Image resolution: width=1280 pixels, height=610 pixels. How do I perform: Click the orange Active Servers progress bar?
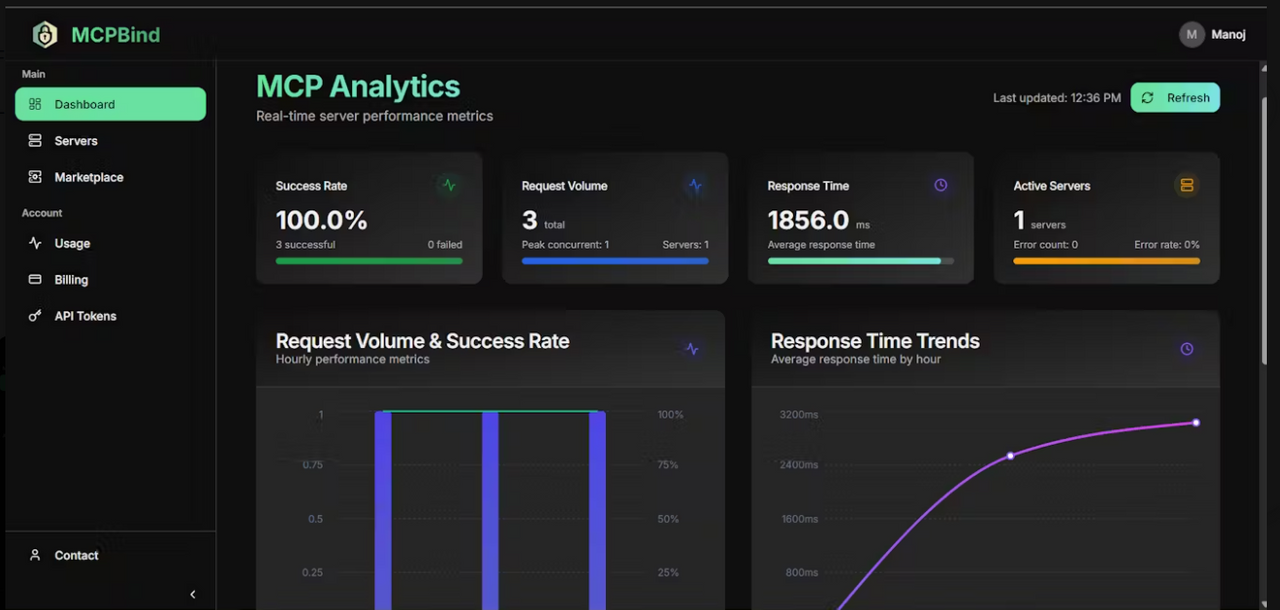1107,261
